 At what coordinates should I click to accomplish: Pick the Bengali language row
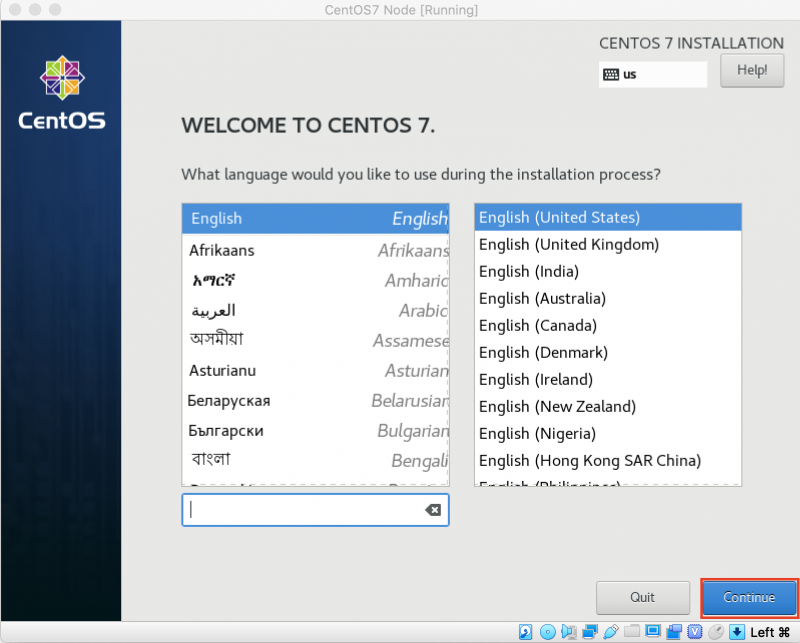[315, 461]
